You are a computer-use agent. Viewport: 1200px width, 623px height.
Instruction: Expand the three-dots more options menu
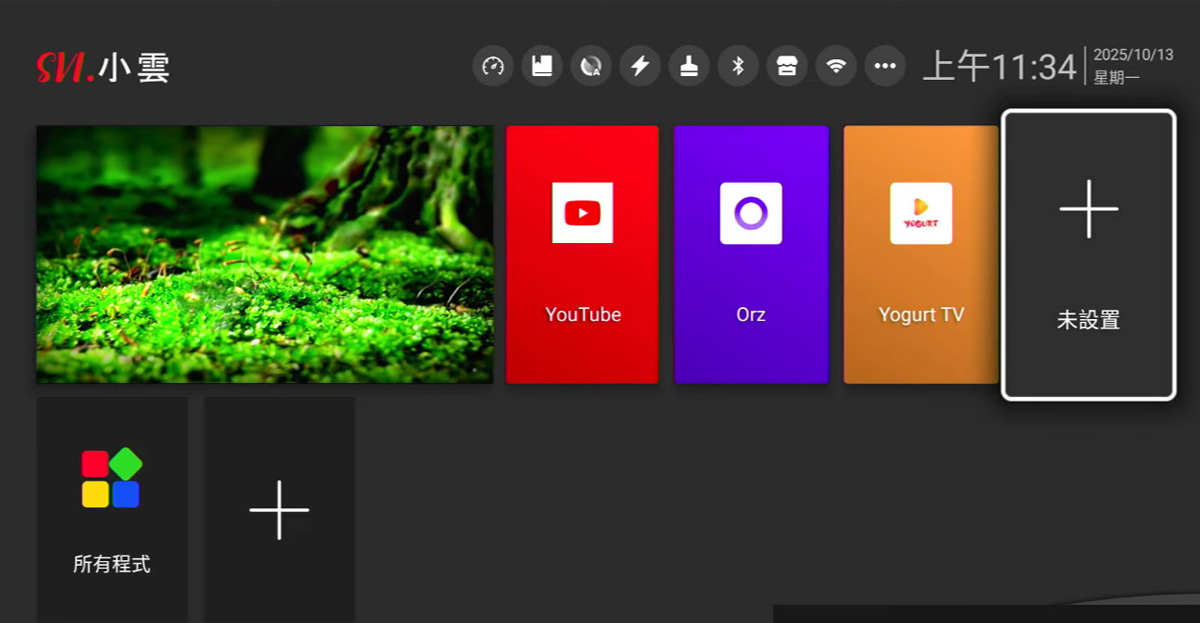[x=885, y=66]
